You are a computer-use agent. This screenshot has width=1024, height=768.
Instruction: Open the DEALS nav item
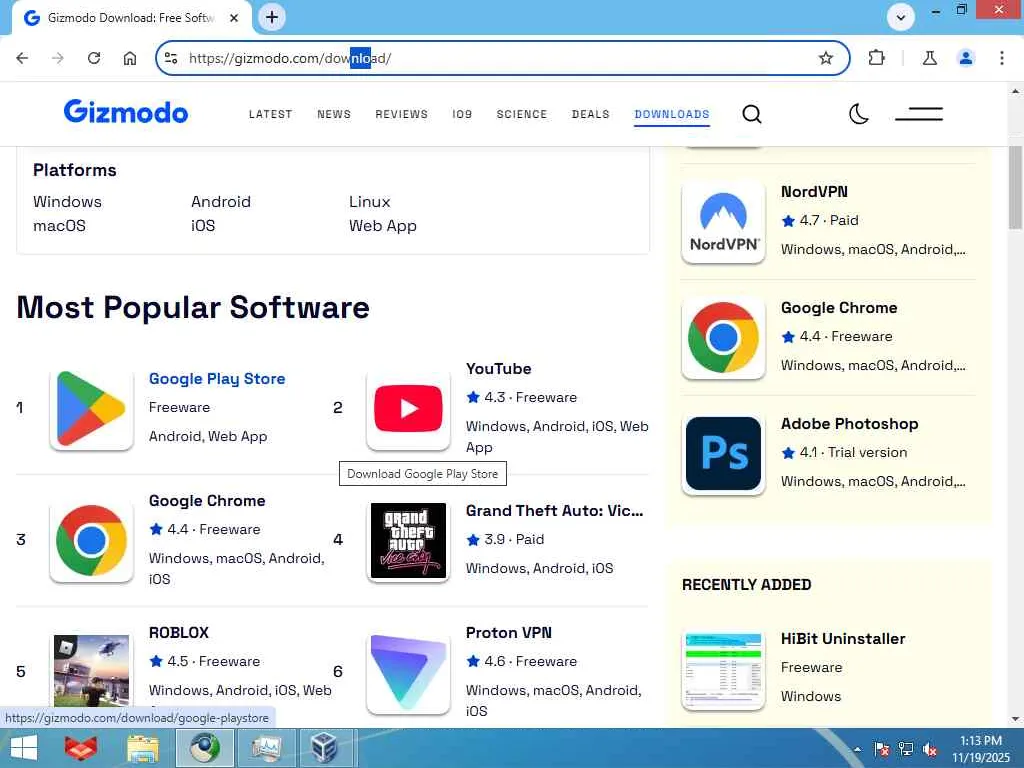(590, 114)
